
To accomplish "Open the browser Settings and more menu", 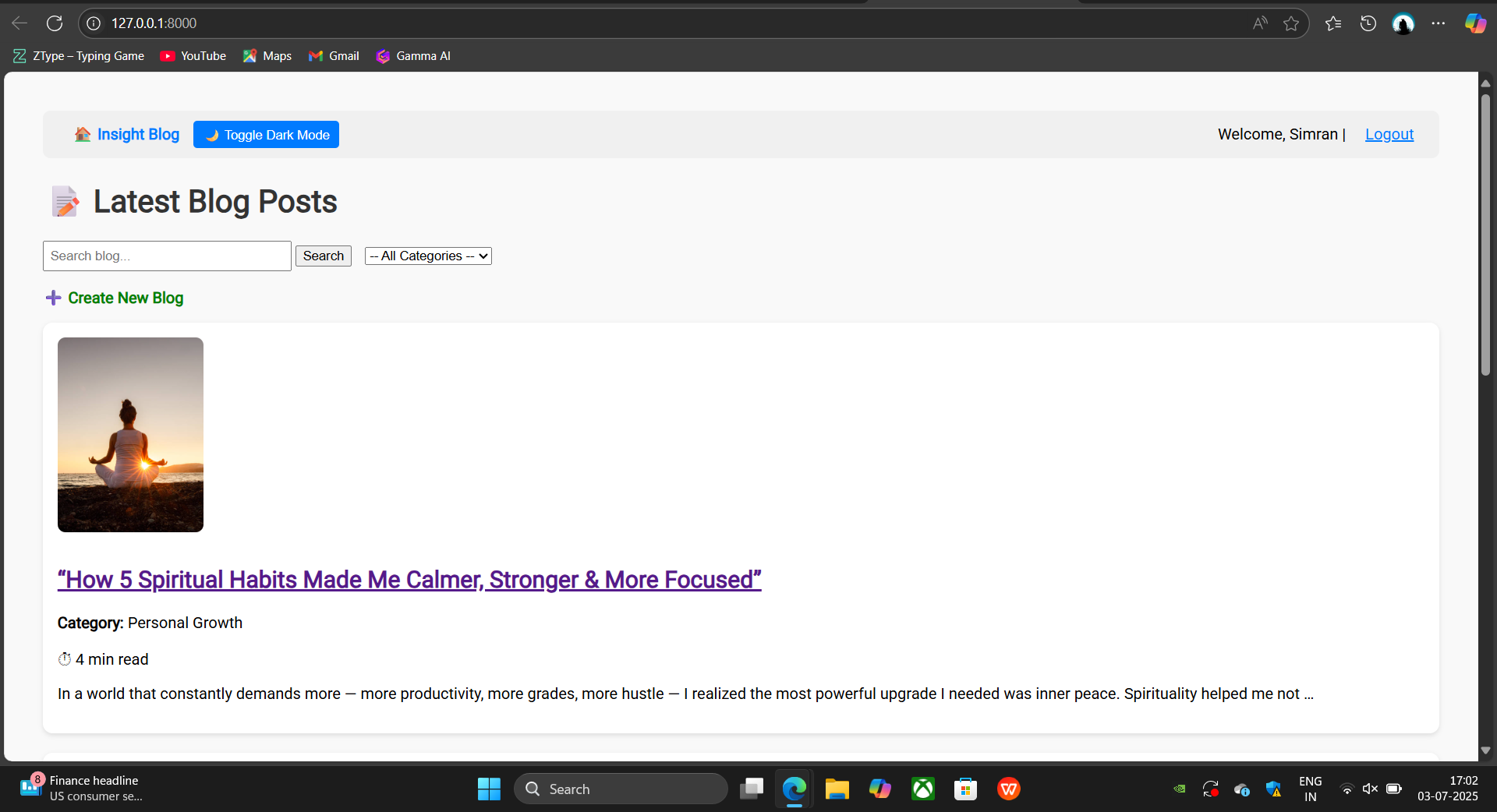I will click(x=1439, y=23).
